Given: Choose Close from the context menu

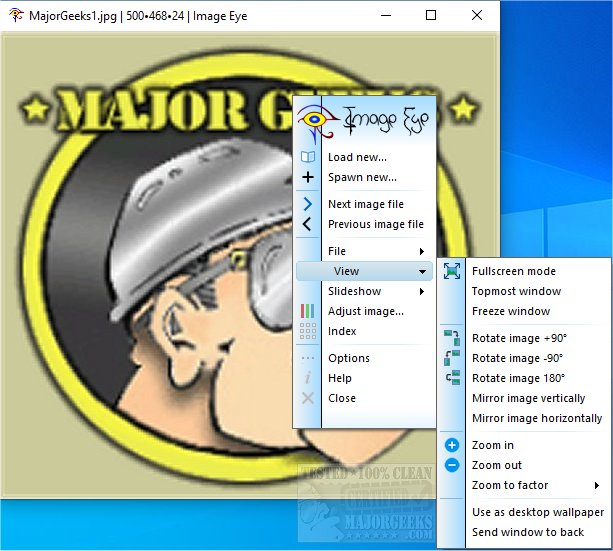Looking at the screenshot, I should point(365,398).
